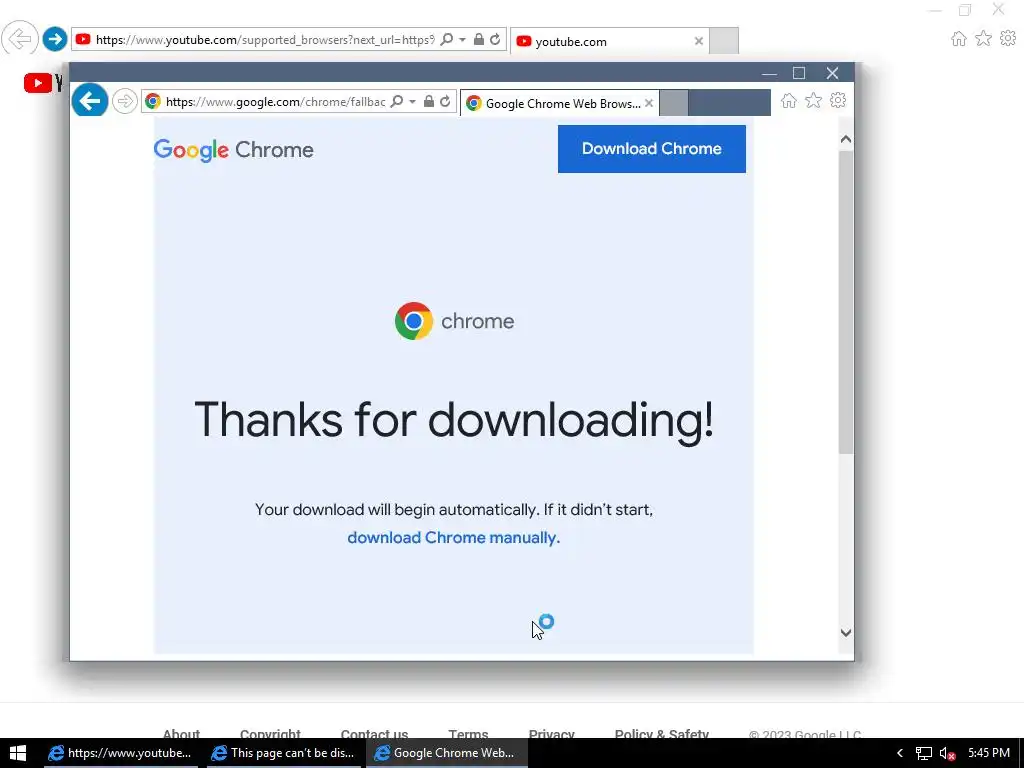The image size is (1024, 768).
Task: Click the About footer link on YouTube page
Action: (181, 734)
